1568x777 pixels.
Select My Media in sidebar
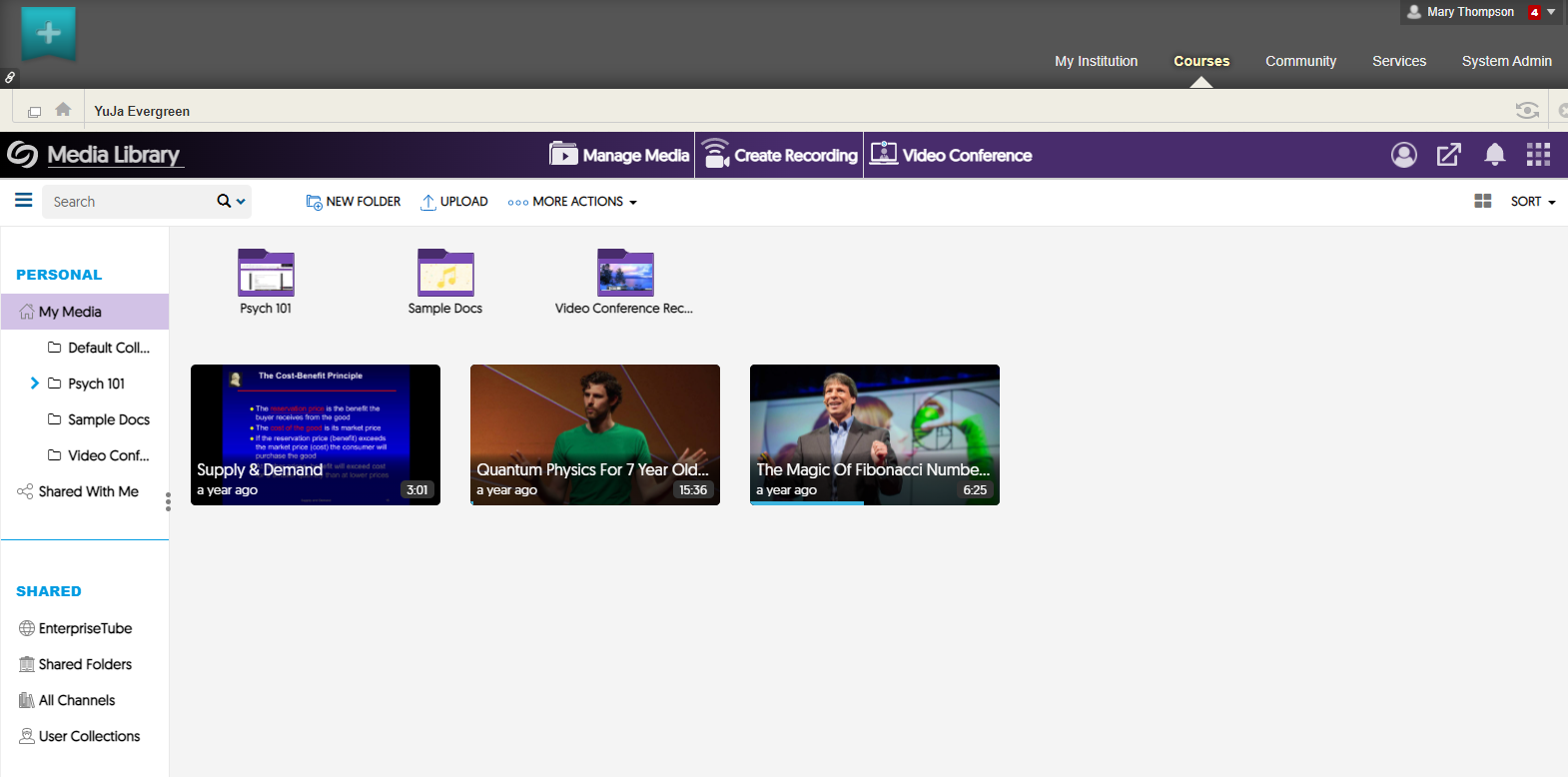(x=85, y=312)
